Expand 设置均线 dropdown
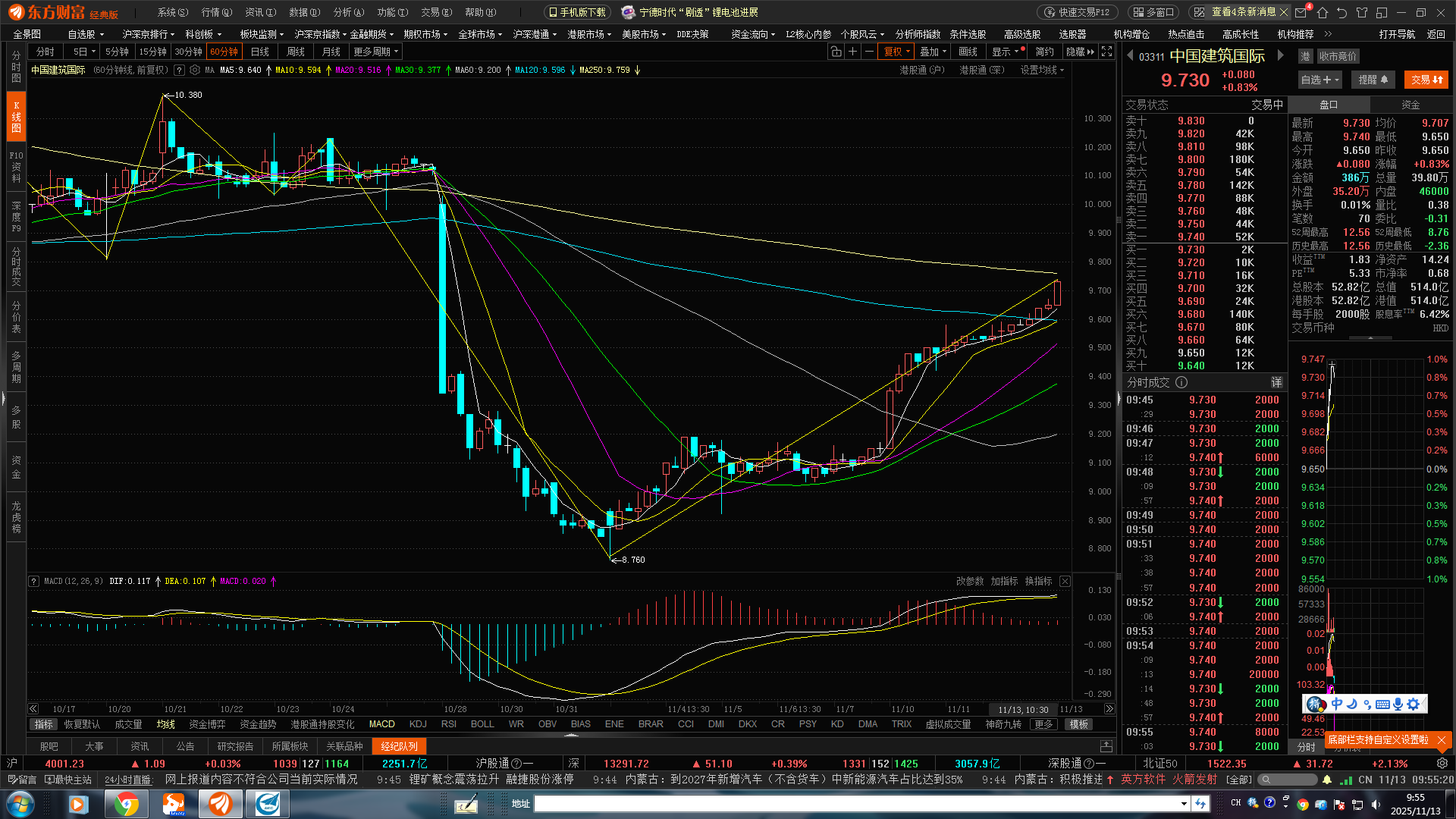This screenshot has height=819, width=1456. click(x=1042, y=70)
